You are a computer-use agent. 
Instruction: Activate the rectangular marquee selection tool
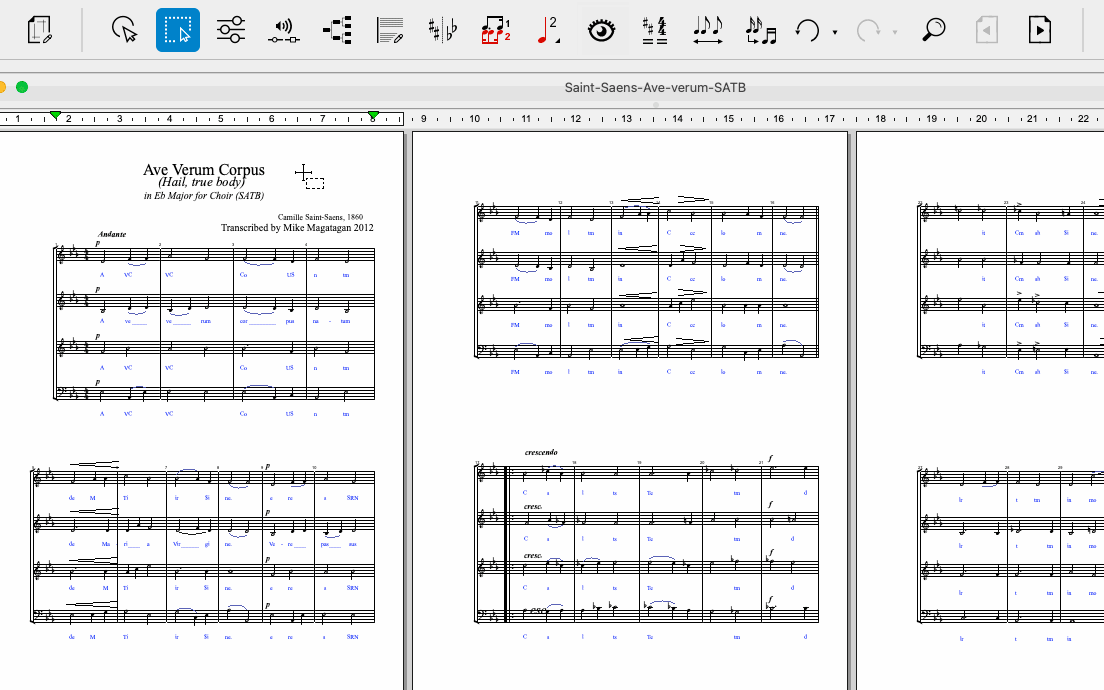[x=177, y=30]
